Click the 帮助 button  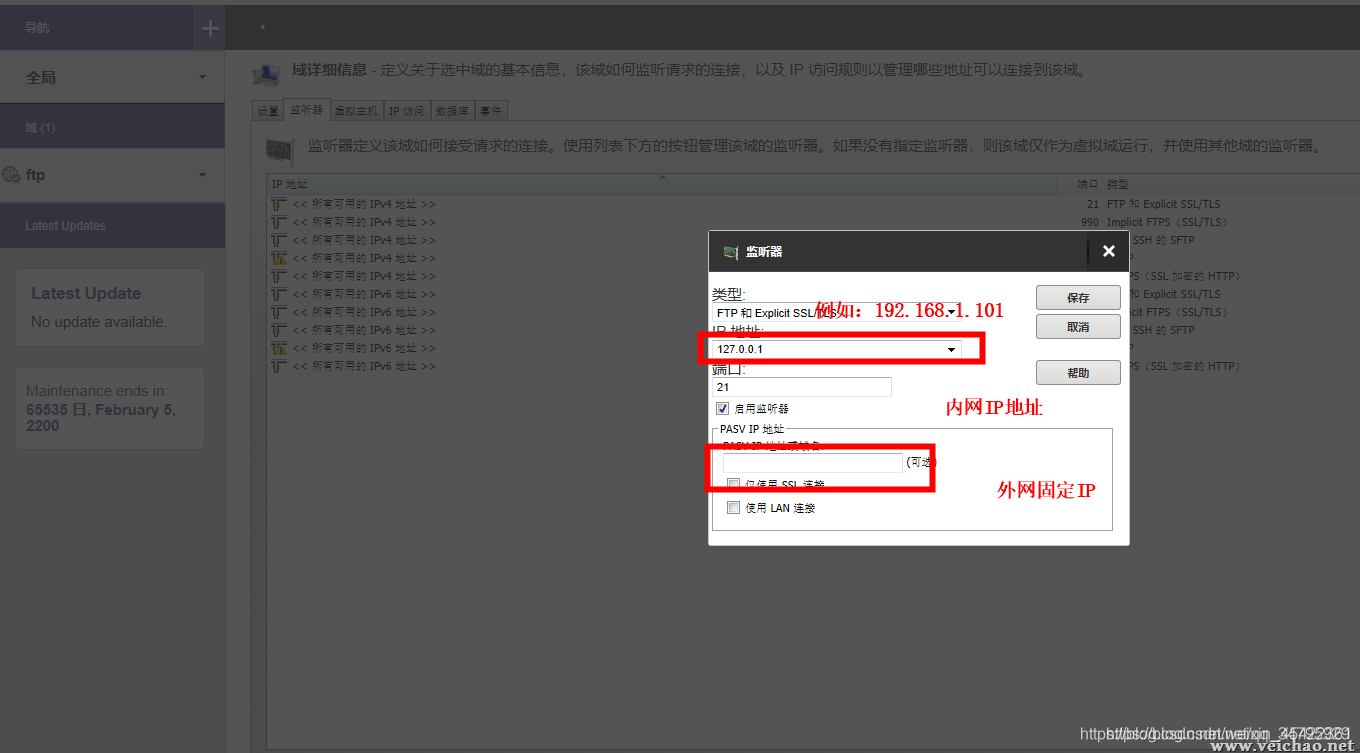(x=1078, y=372)
